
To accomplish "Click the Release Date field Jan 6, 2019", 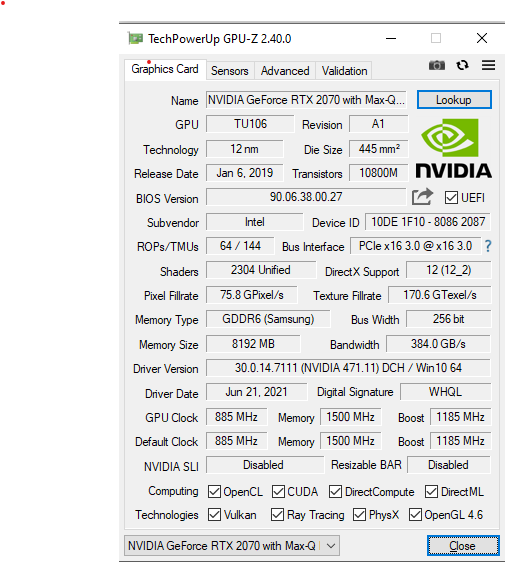I will pos(244,173).
